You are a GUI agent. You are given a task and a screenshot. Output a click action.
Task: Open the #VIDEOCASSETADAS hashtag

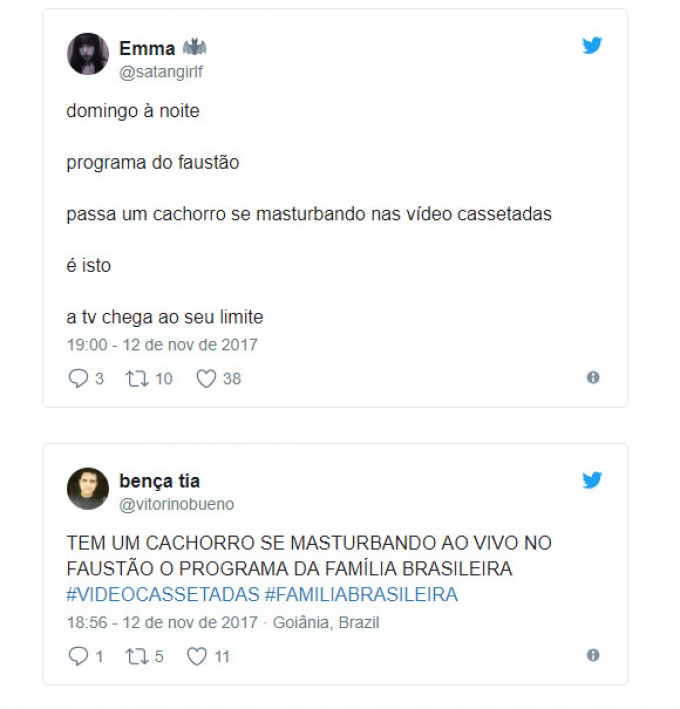pyautogui.click(x=163, y=594)
